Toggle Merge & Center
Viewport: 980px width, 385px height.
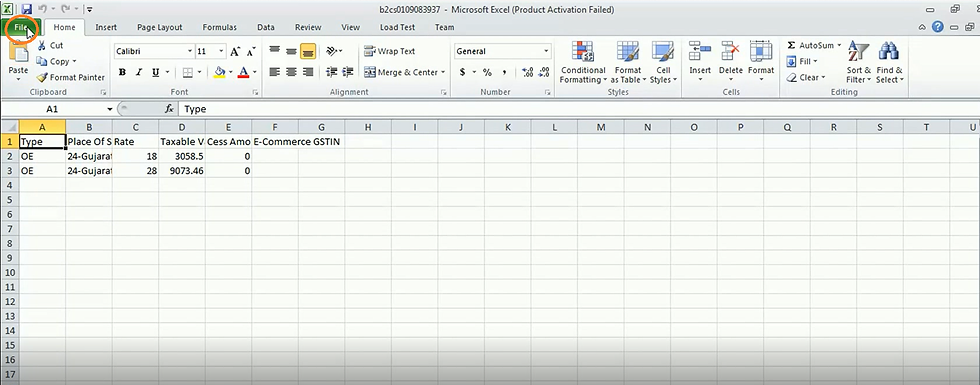click(x=401, y=72)
